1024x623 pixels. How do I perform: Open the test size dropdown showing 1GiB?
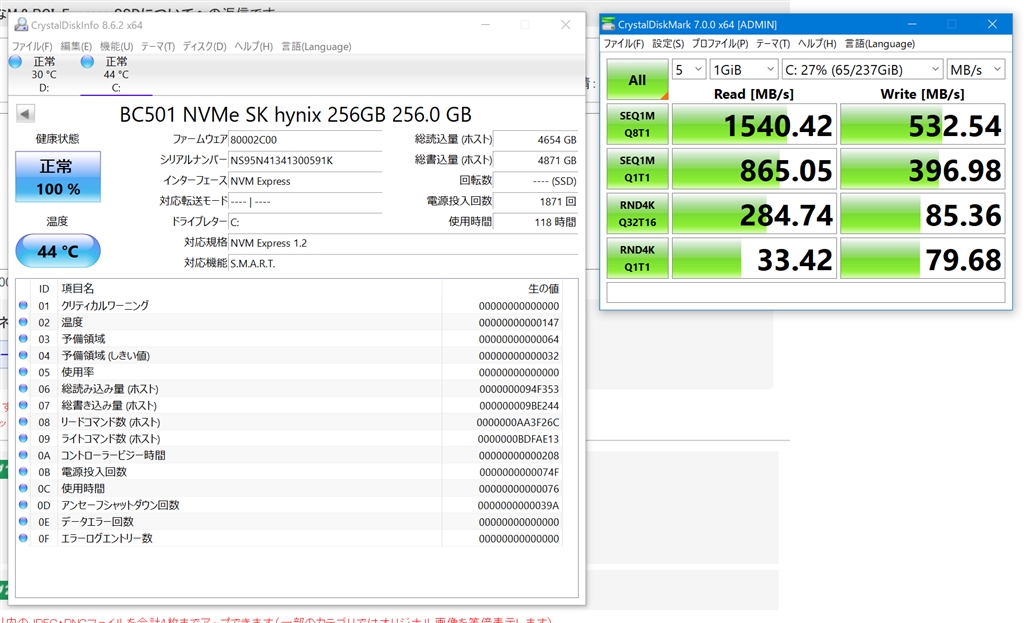tap(744, 69)
